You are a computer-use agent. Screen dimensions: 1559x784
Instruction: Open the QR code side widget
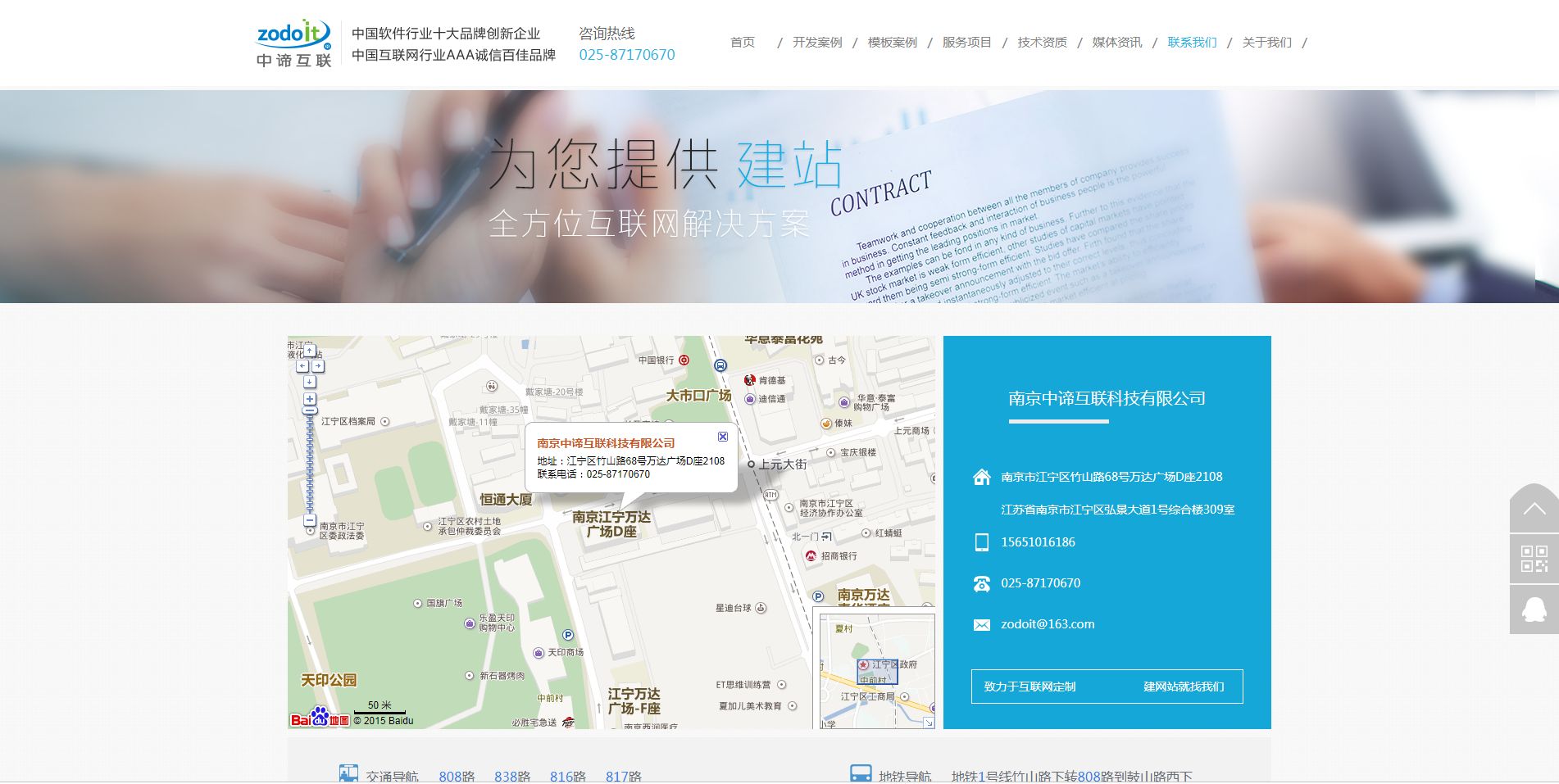1534,559
